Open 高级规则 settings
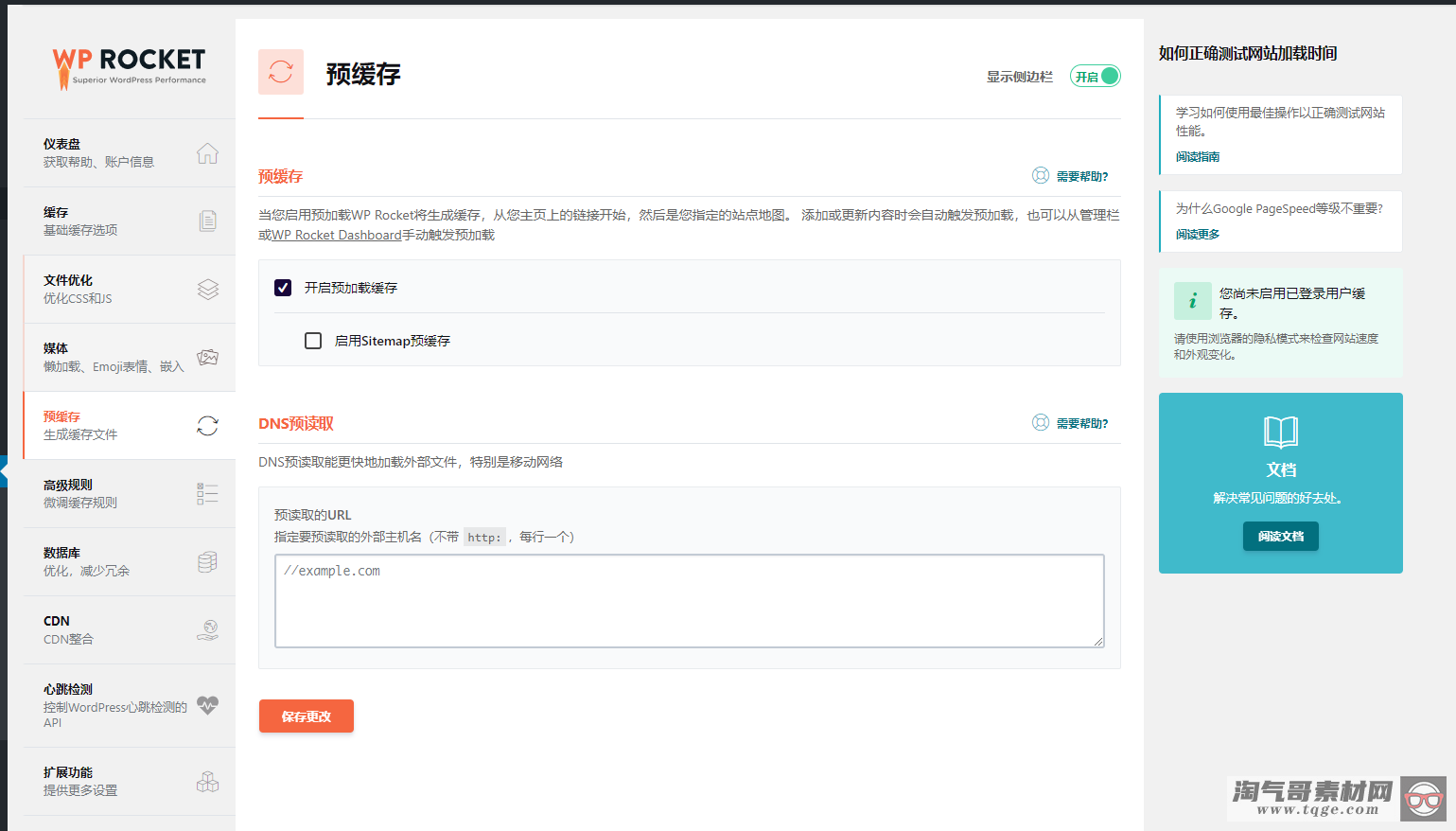Screen dimensions: 1456x831 [130, 493]
